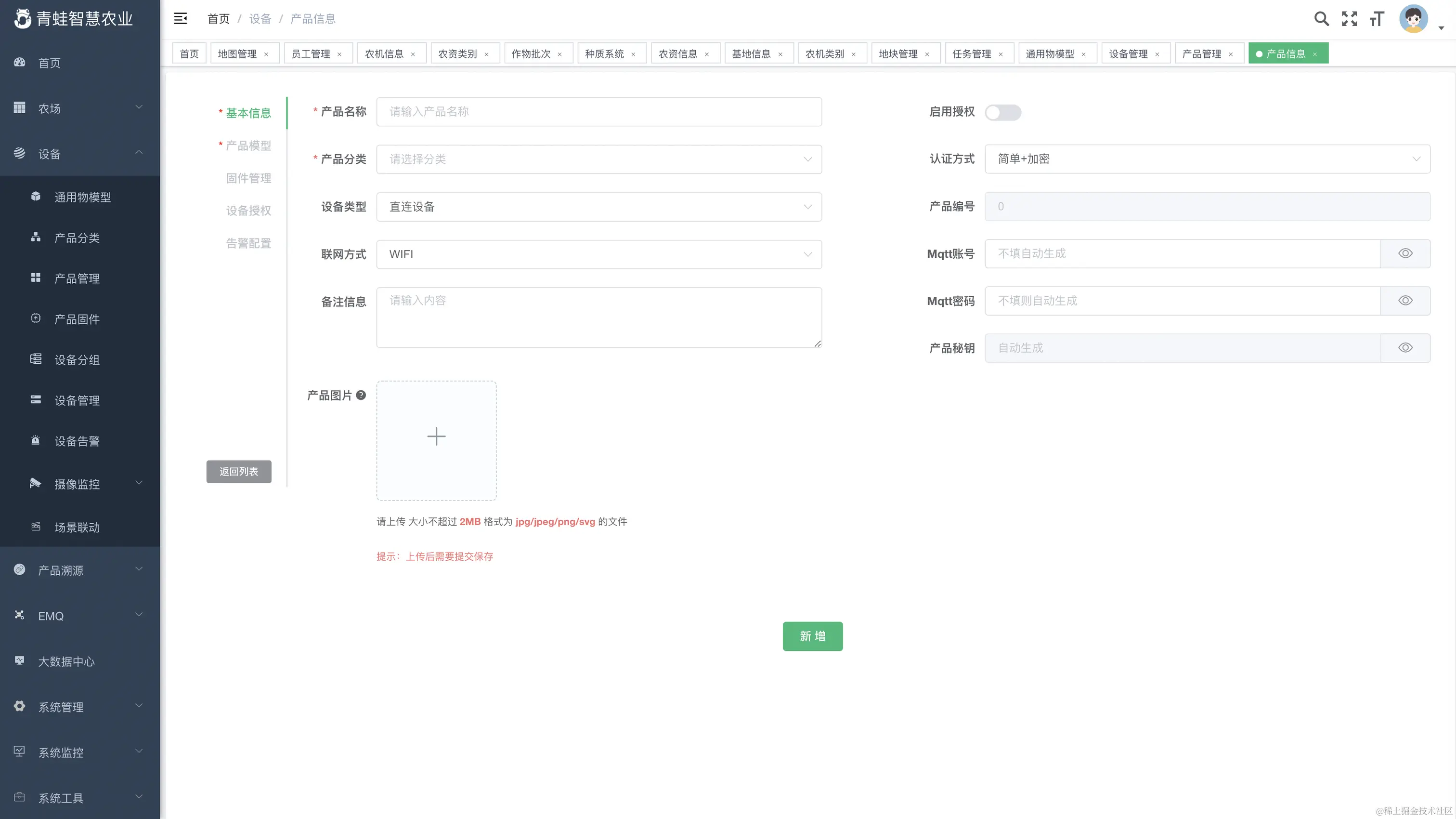Click the 新增 button
Screen dimensions: 1456x819
812,636
